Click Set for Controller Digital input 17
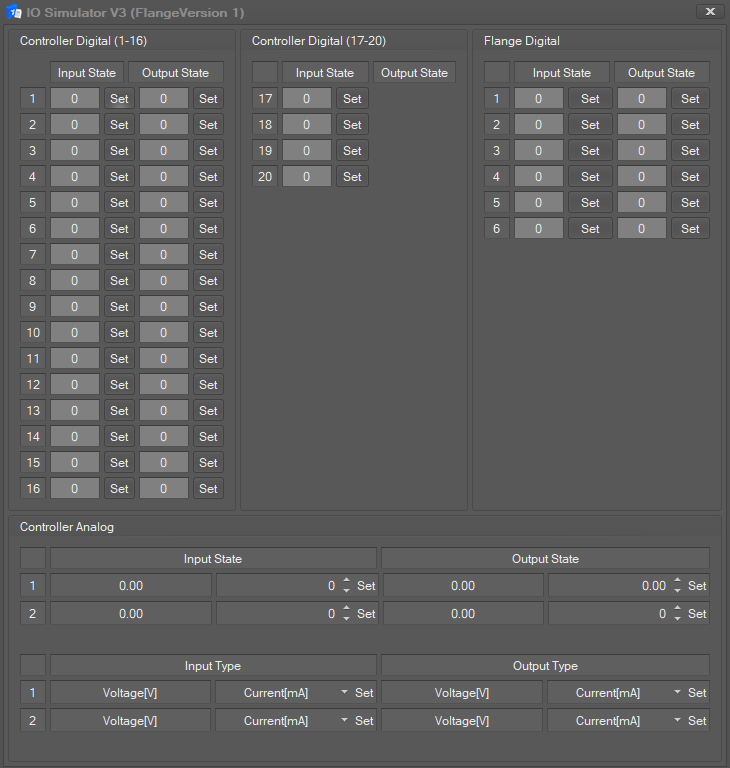The image size is (730, 768). point(352,98)
